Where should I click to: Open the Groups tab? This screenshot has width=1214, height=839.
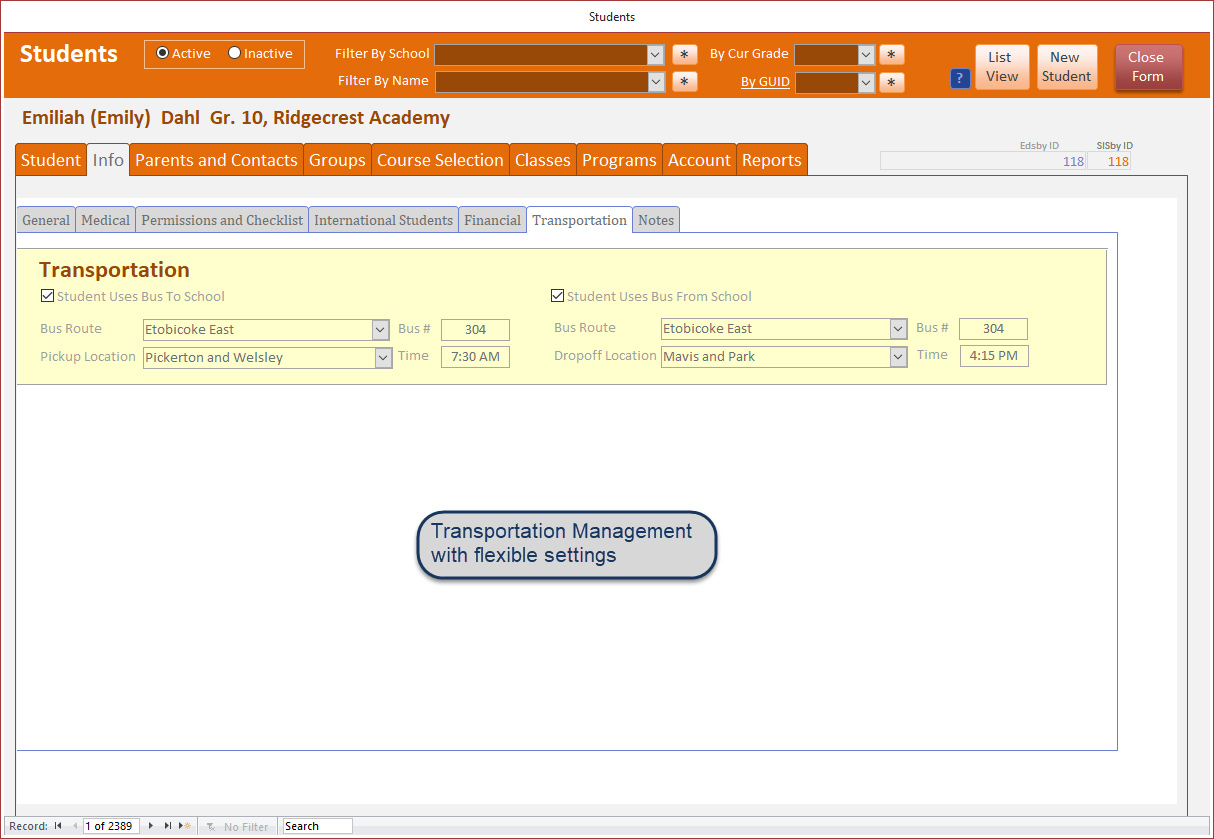[337, 160]
